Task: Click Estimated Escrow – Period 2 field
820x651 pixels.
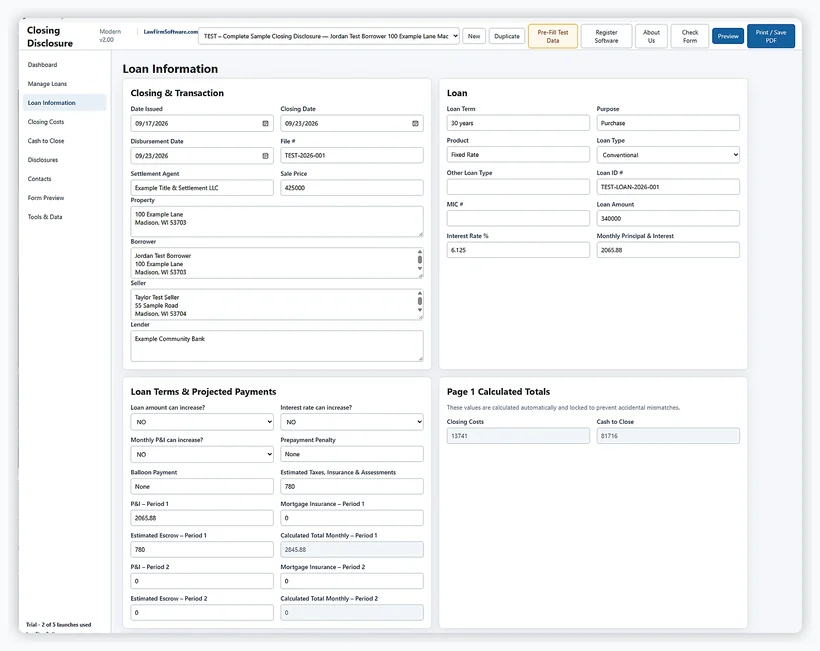Action: 202,612
